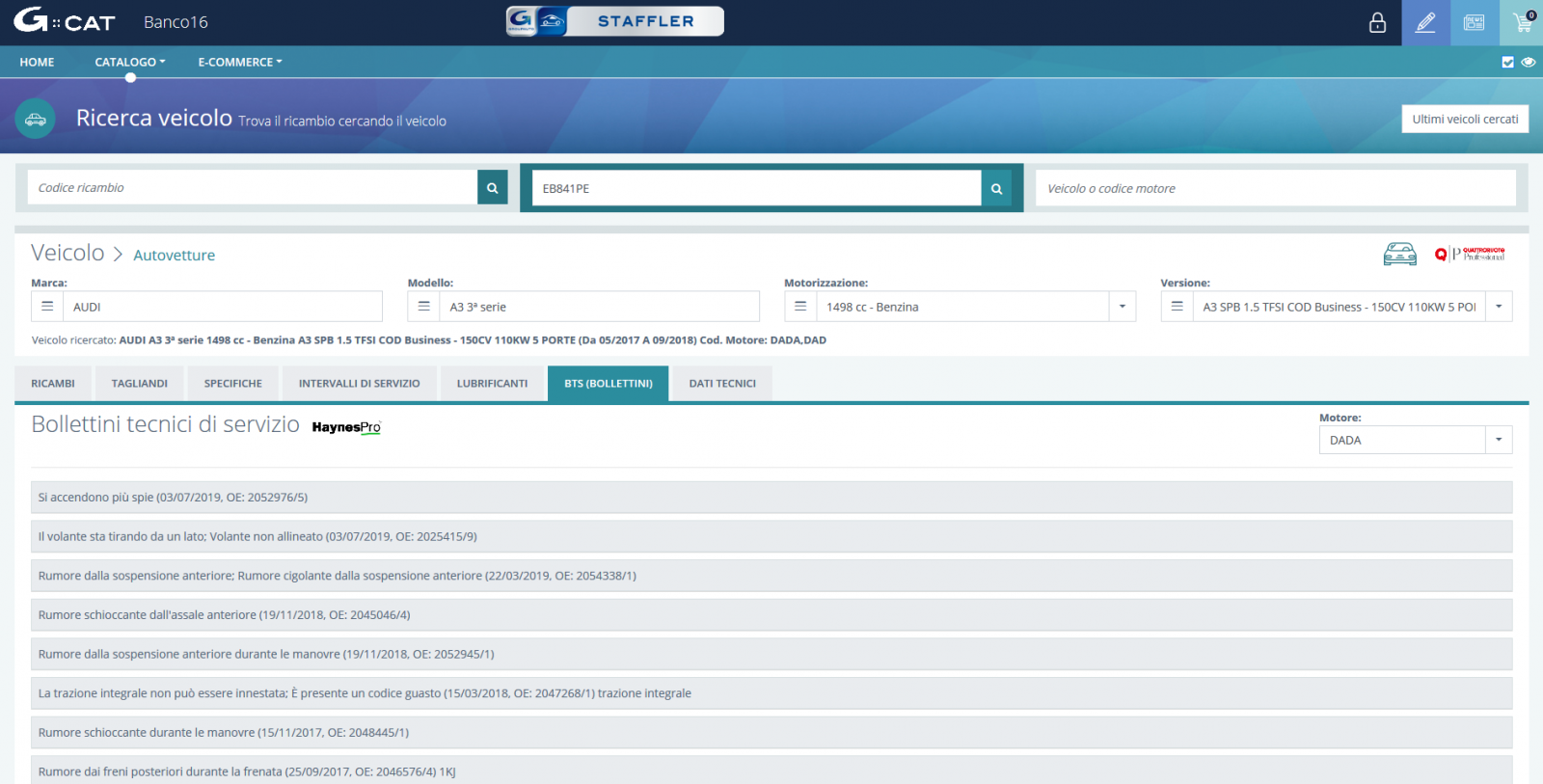Switch to the SPECIFICHE tab
Image resolution: width=1543 pixels, height=784 pixels.
pyautogui.click(x=233, y=384)
